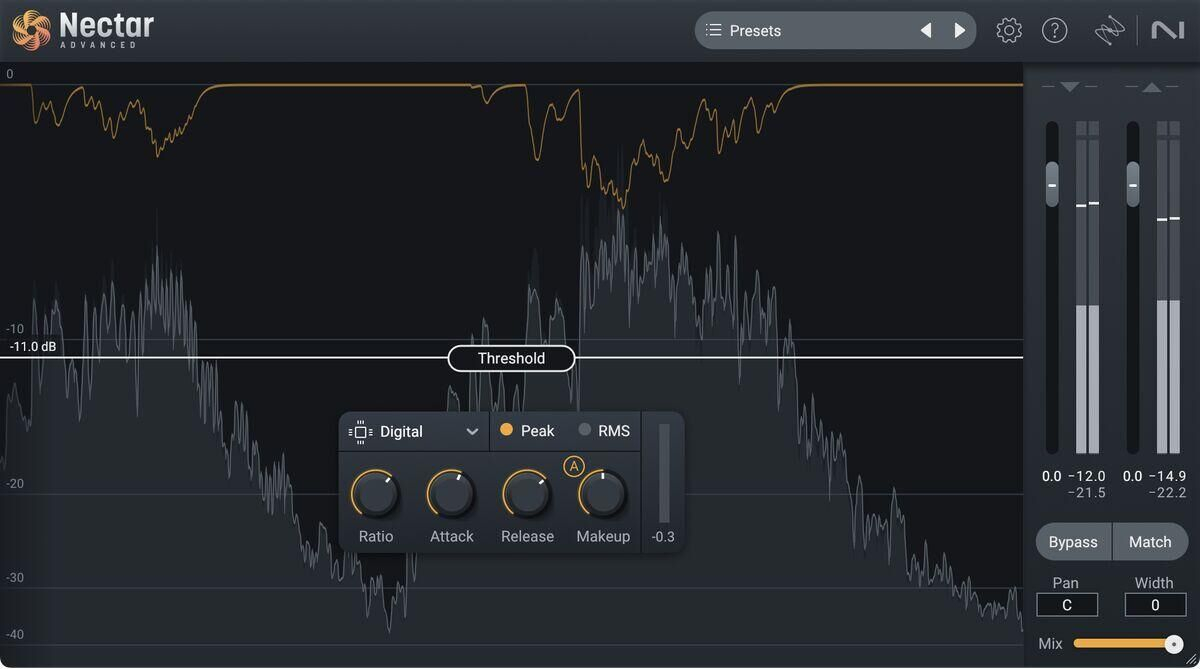1200x669 pixels.
Task: Click the Threshold handle label
Action: coord(511,358)
